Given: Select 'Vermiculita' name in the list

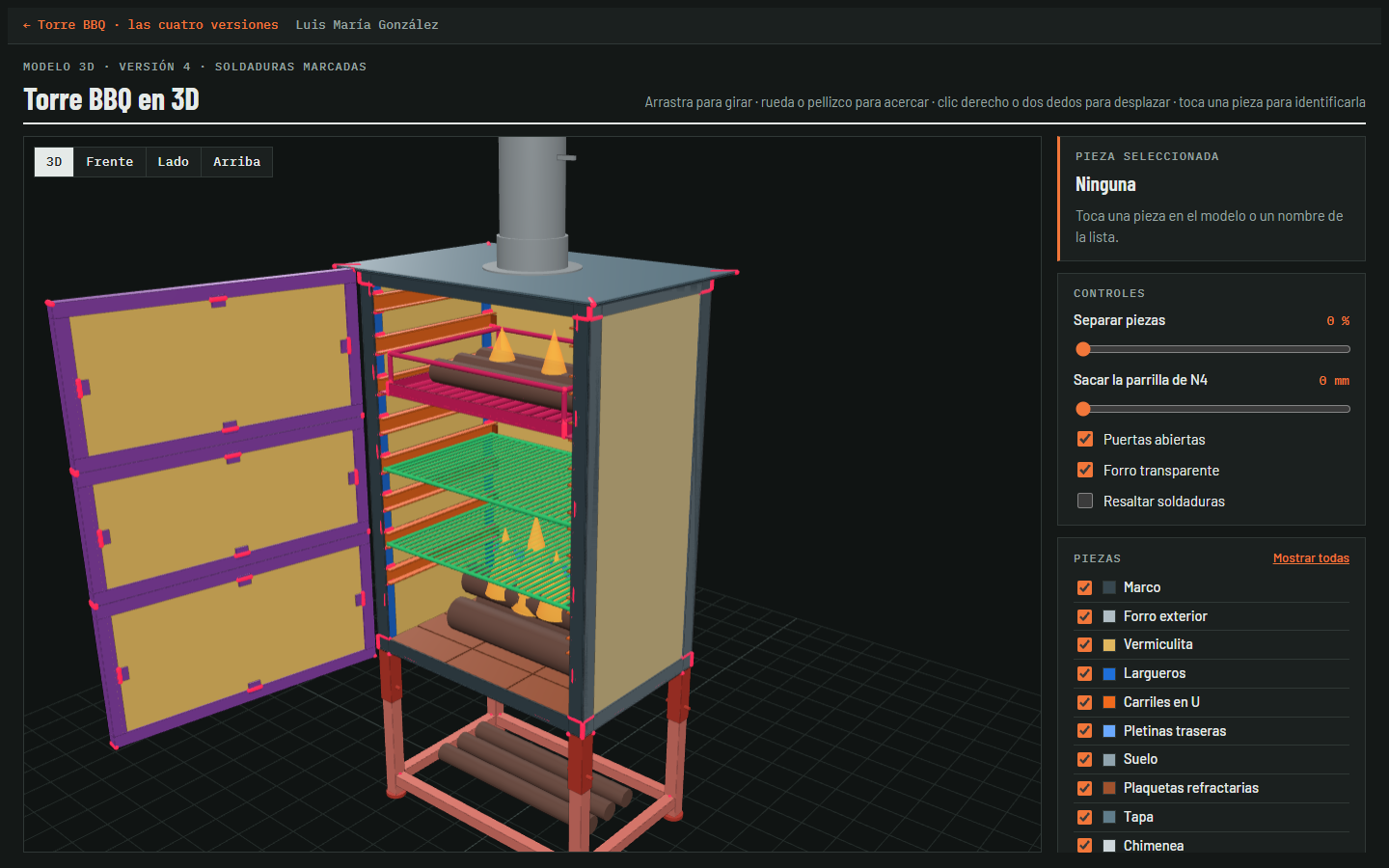Looking at the screenshot, I should coord(1157,644).
